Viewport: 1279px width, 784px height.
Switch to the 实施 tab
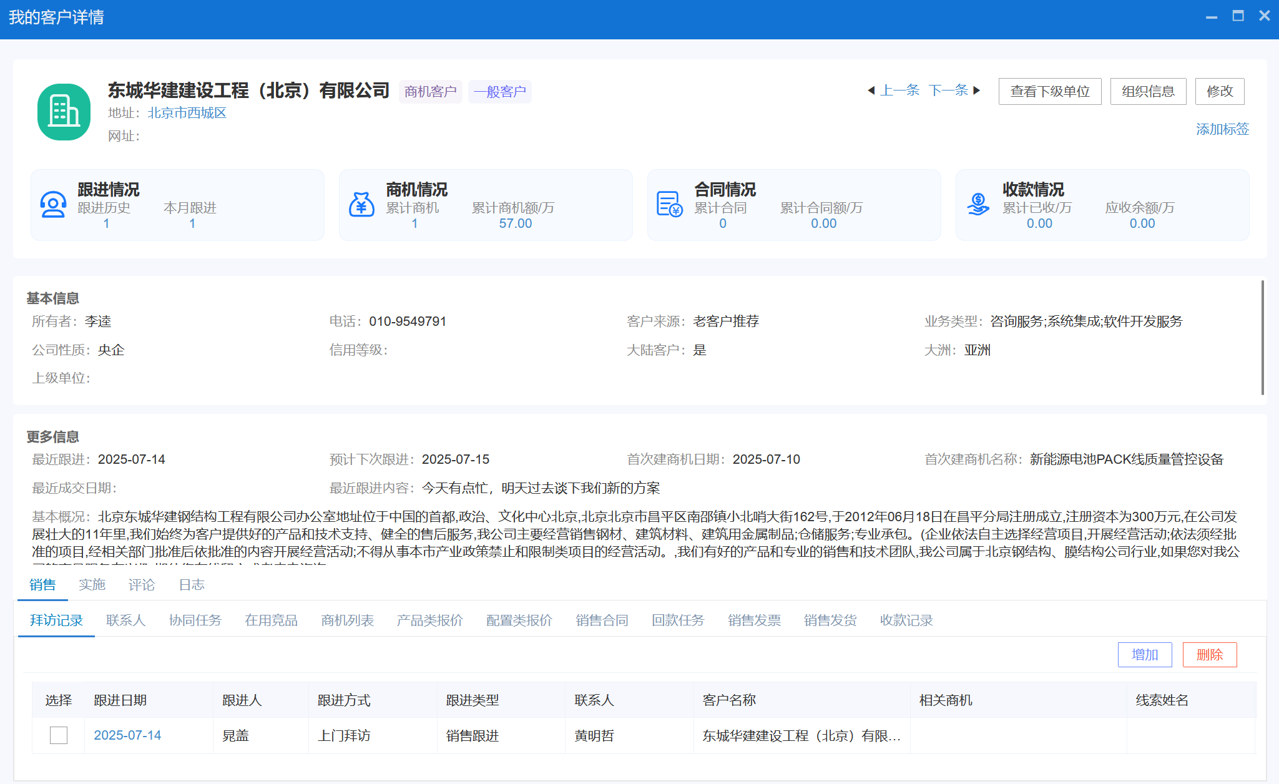point(92,584)
